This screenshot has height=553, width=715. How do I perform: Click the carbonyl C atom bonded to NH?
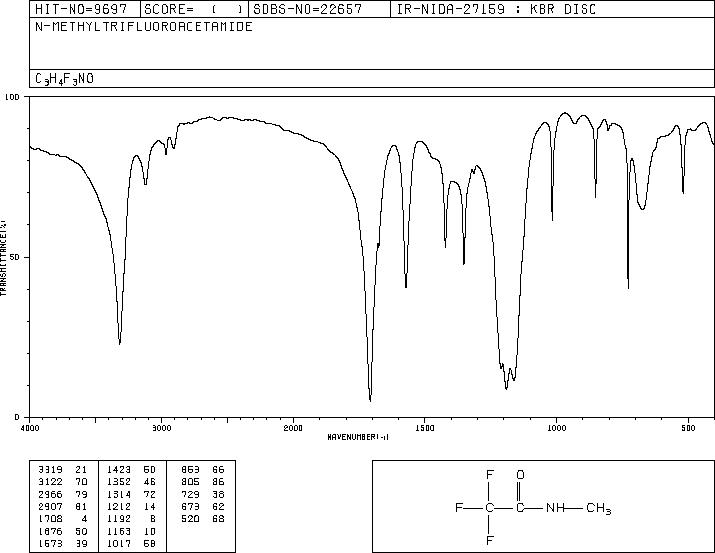coord(520,507)
